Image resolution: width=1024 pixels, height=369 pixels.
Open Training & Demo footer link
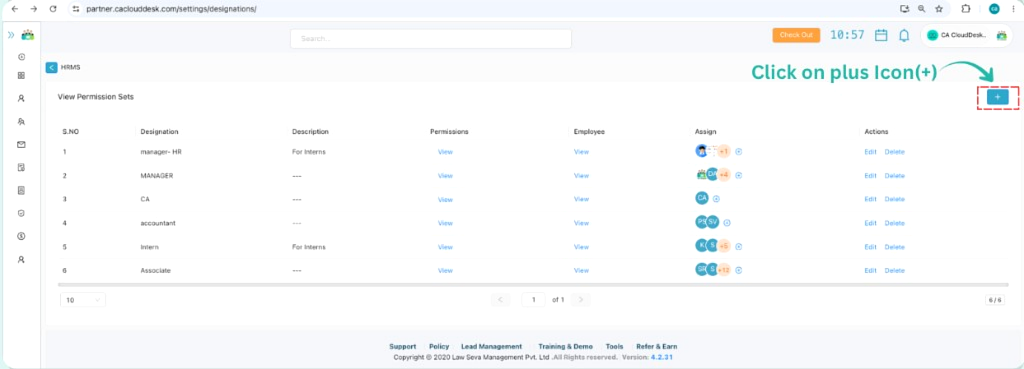(566, 347)
